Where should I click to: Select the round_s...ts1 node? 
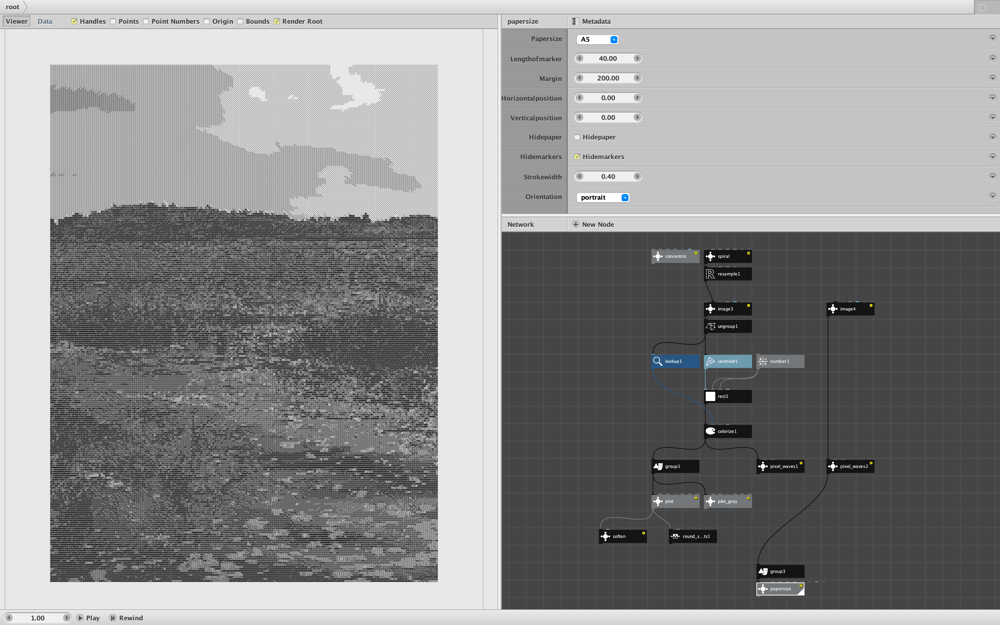point(693,536)
